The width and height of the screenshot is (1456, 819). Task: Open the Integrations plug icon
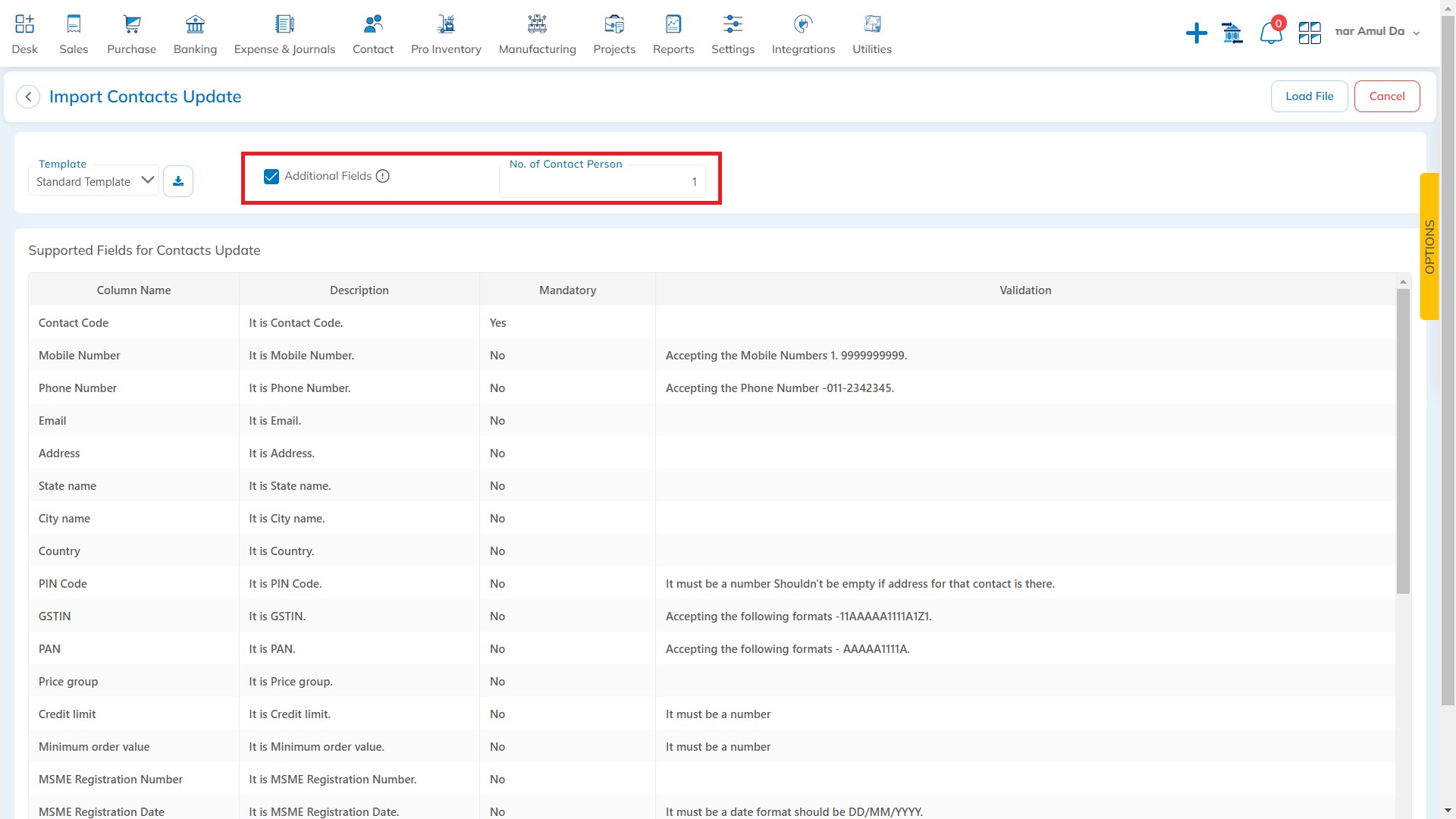tap(803, 24)
